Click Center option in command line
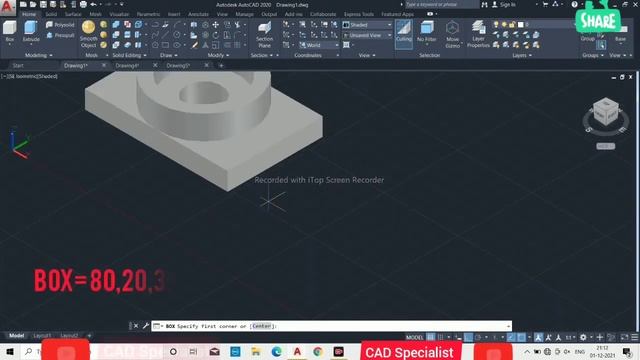This screenshot has width=640, height=360. click(261, 326)
